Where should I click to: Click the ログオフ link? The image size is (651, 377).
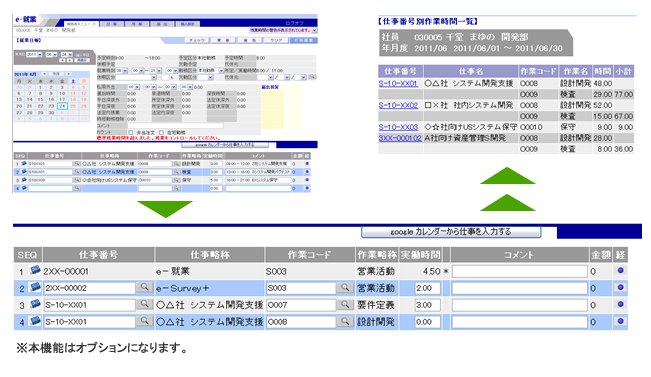tap(294, 23)
